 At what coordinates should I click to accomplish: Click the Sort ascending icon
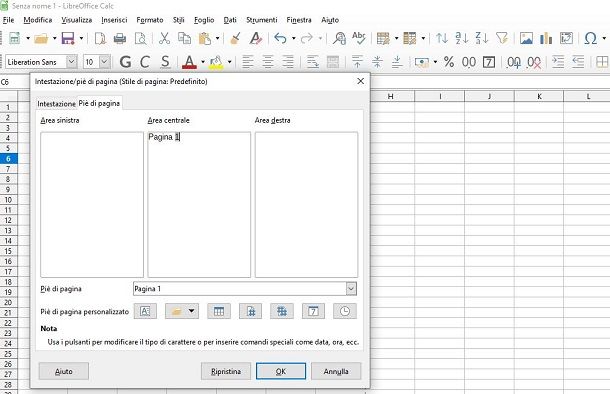[x=462, y=38]
